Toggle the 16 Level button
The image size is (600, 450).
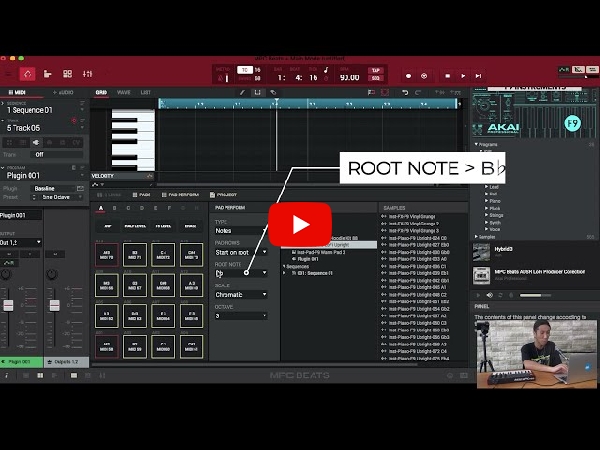click(x=163, y=226)
